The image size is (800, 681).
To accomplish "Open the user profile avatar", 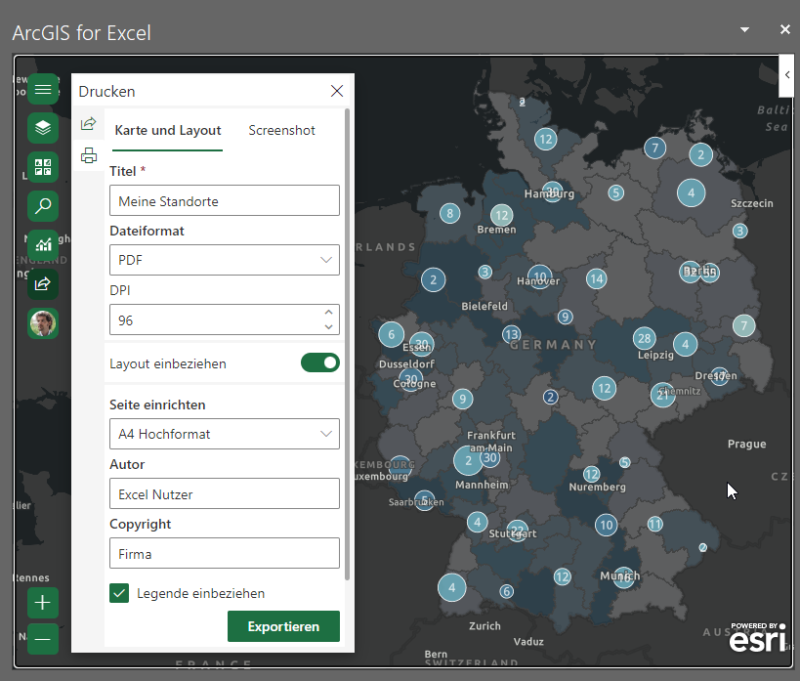I will point(43,323).
